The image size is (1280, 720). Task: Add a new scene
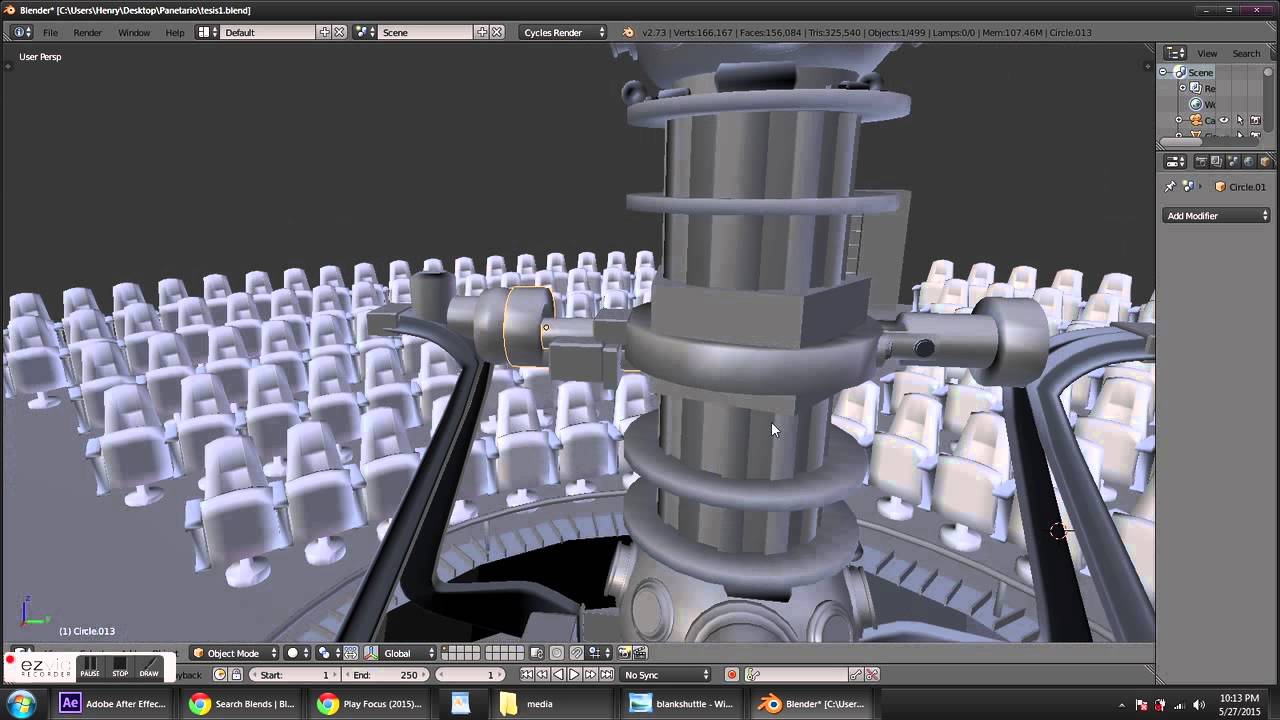point(482,32)
